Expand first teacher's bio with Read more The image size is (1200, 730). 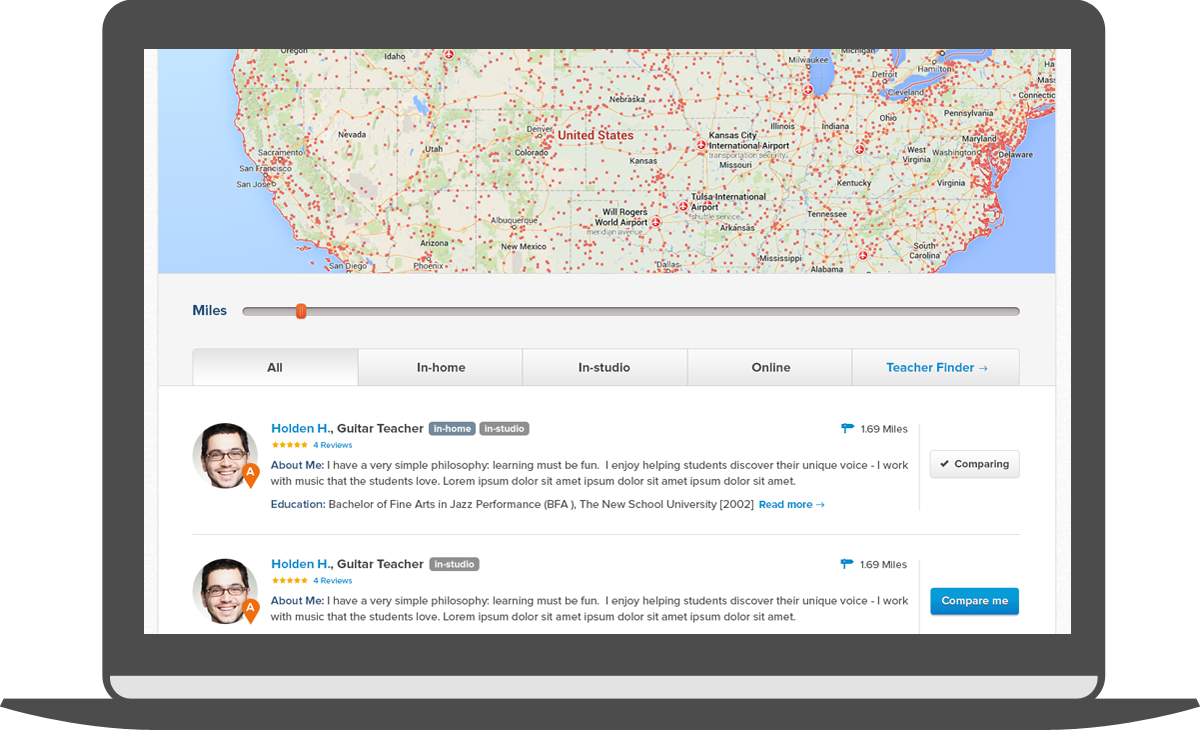[x=791, y=505]
